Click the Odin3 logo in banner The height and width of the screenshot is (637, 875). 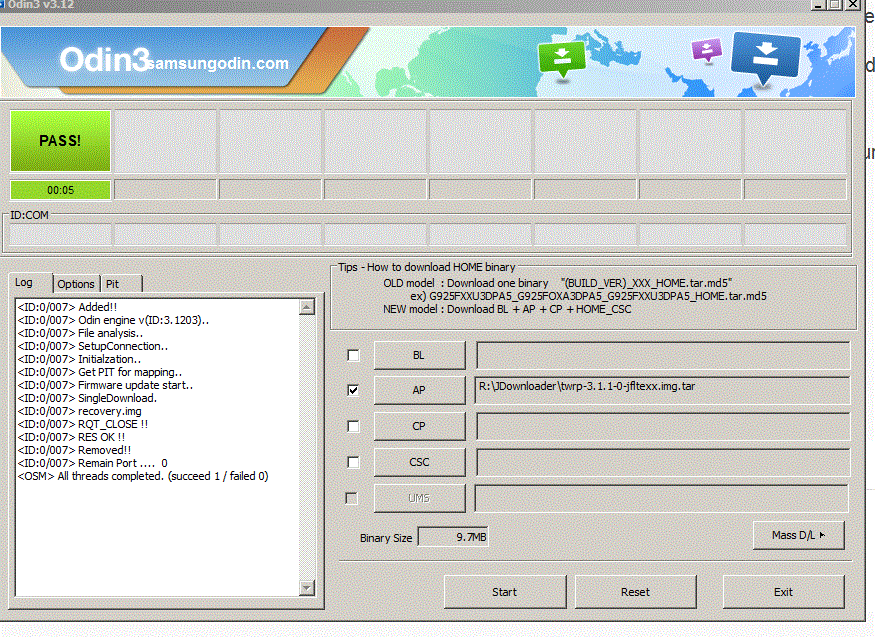pos(104,60)
